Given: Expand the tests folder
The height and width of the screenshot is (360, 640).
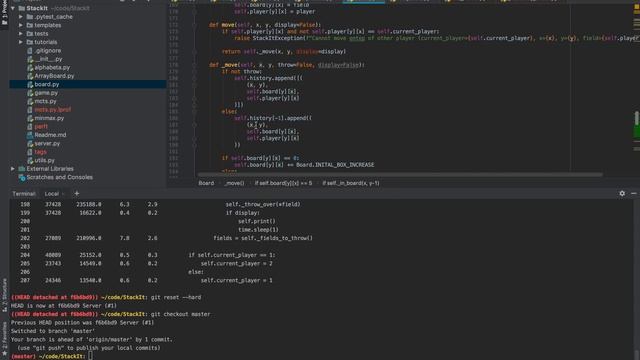Looking at the screenshot, I should pos(21,34).
